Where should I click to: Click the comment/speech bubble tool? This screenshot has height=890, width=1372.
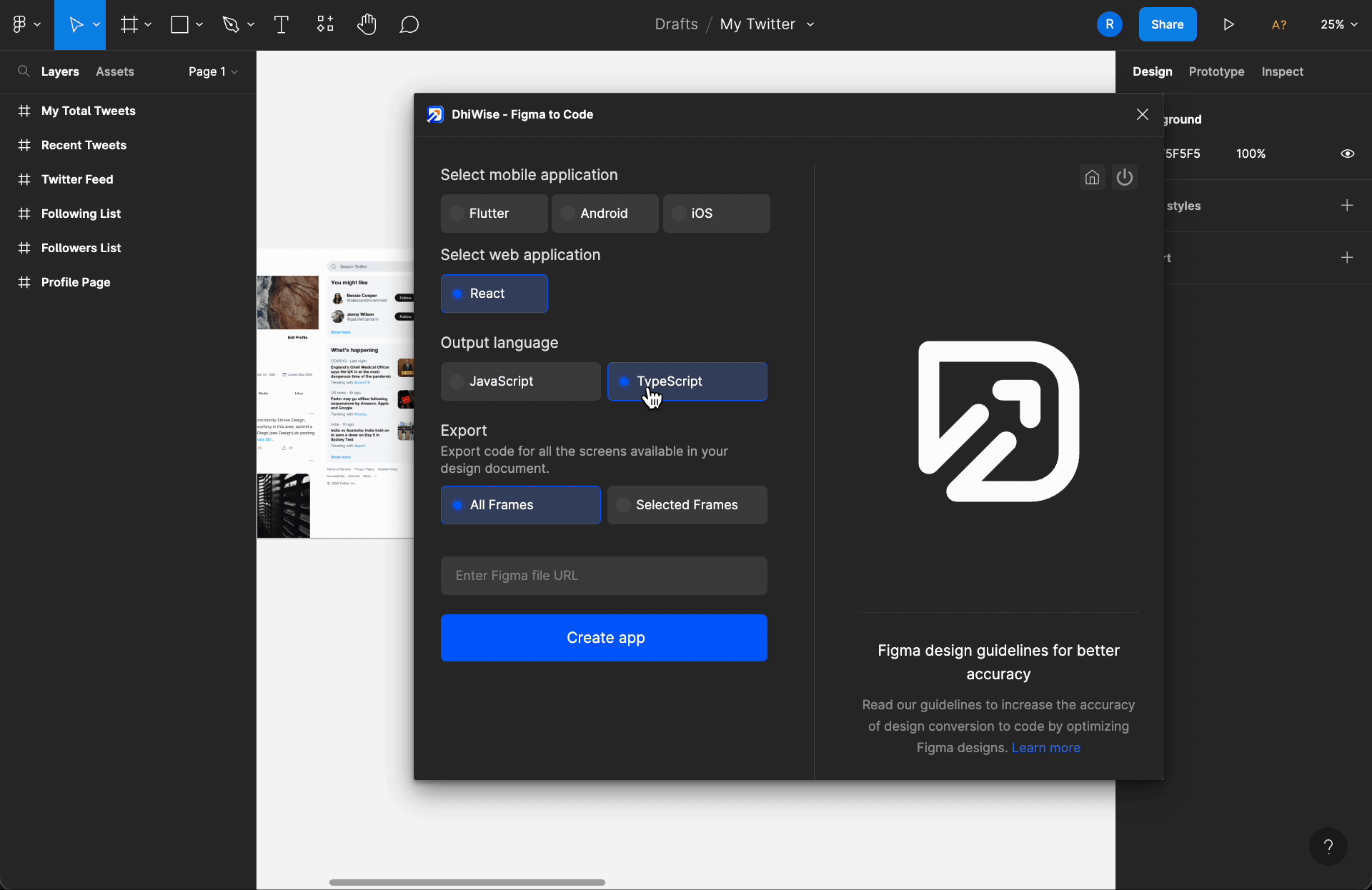coord(408,24)
